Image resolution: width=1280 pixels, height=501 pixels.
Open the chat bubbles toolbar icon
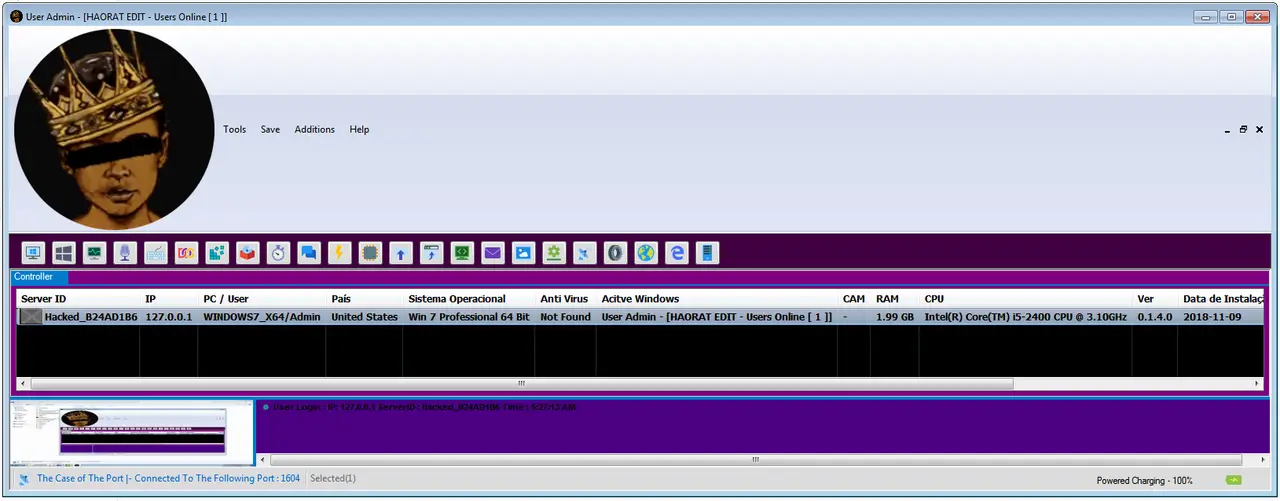click(309, 253)
